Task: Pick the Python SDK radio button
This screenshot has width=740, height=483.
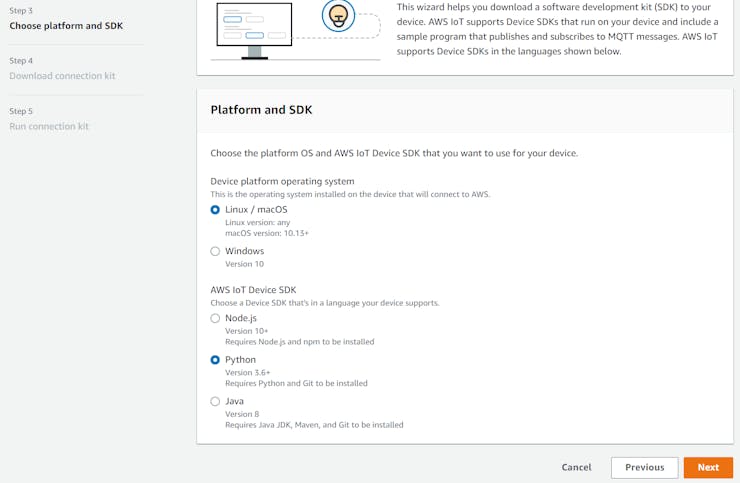Action: click(215, 360)
